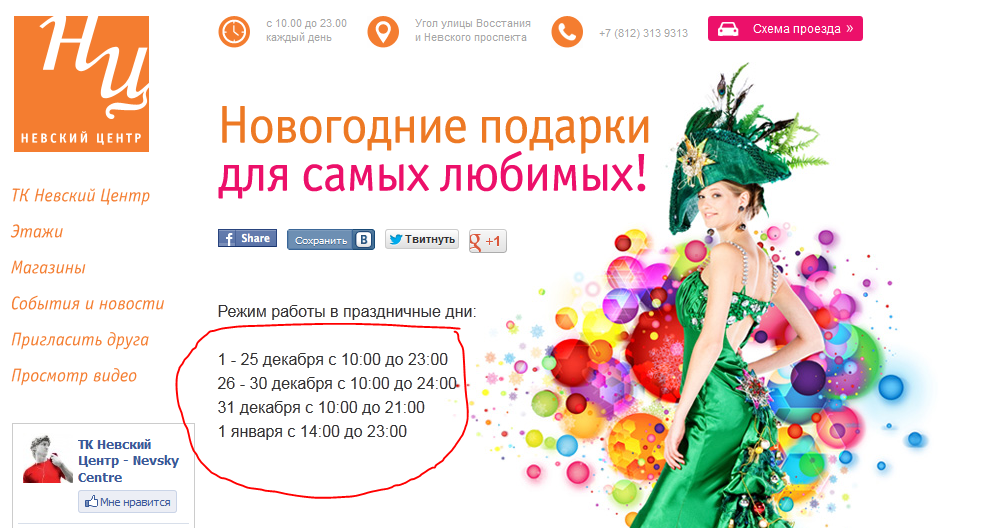Open the Этажи menu item
Screen dimensions: 985x528
coord(37,232)
